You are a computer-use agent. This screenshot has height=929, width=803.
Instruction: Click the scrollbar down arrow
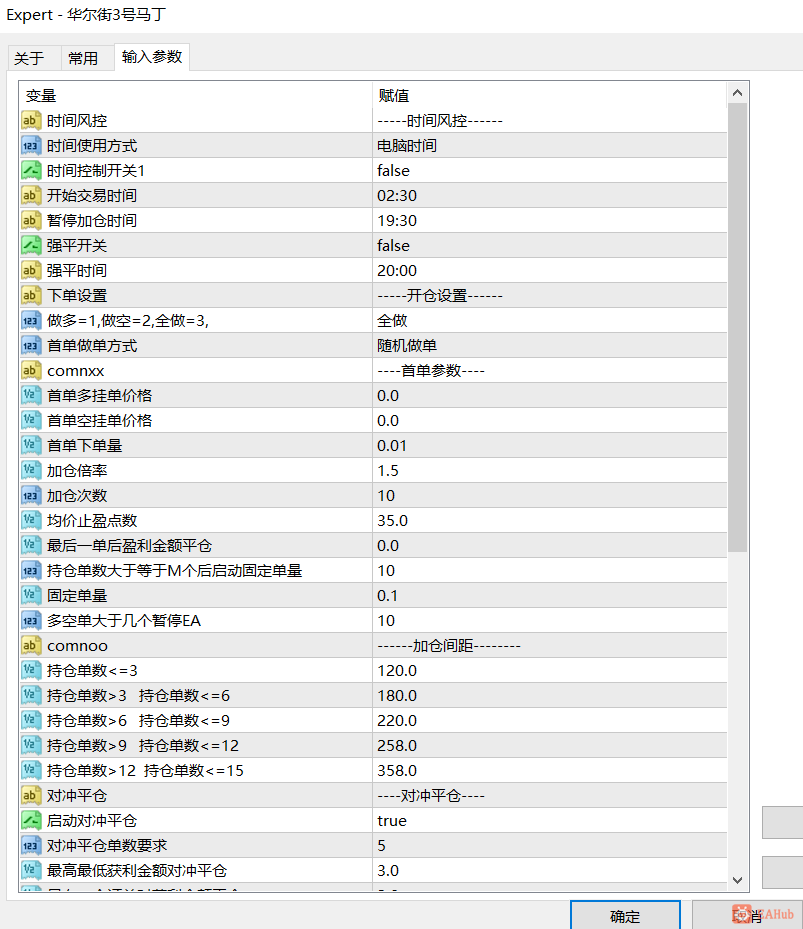pyautogui.click(x=737, y=880)
